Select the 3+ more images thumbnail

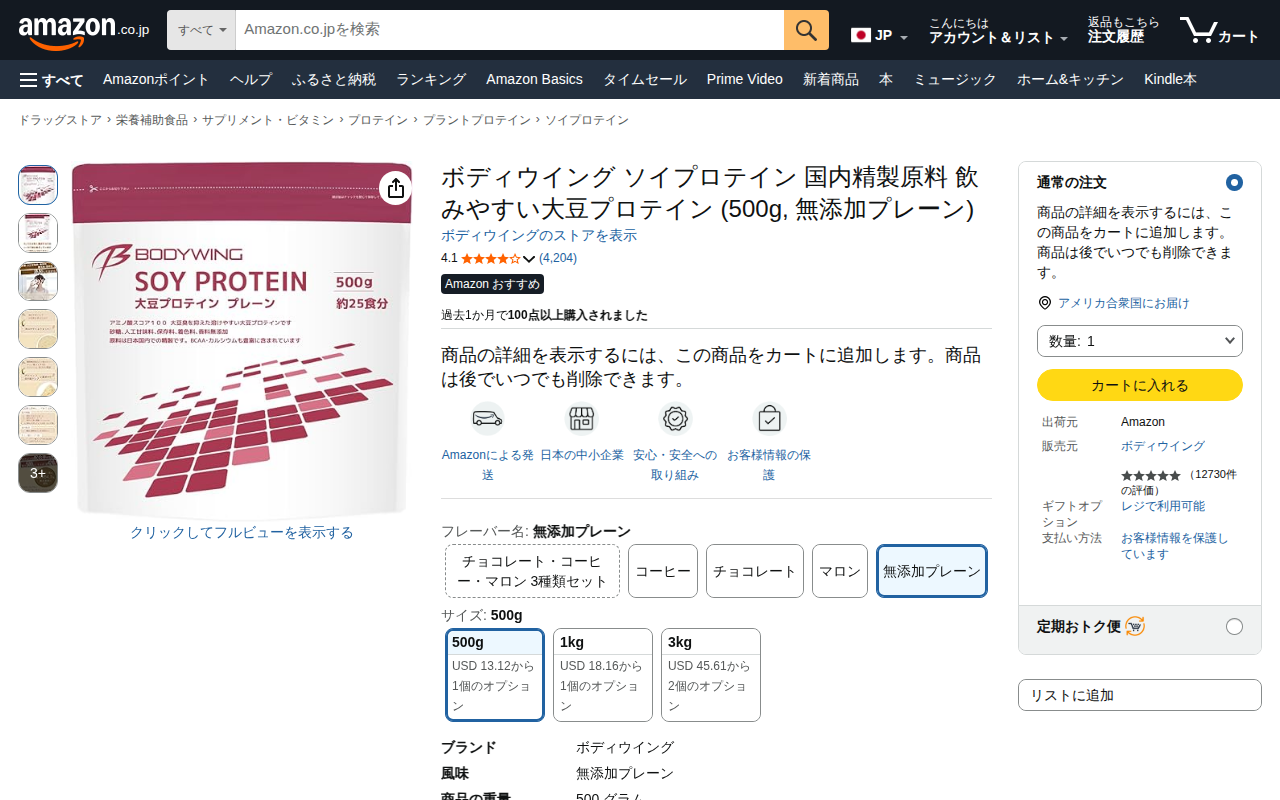coord(38,473)
